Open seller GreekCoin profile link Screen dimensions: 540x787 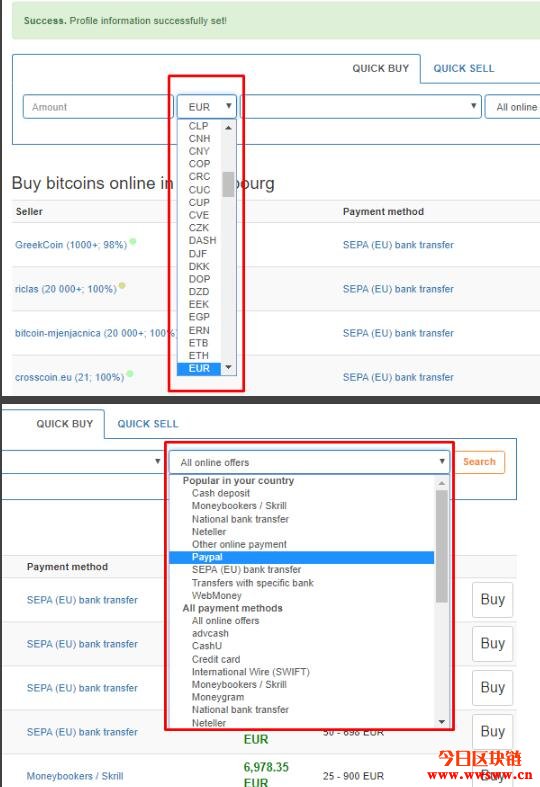click(71, 245)
